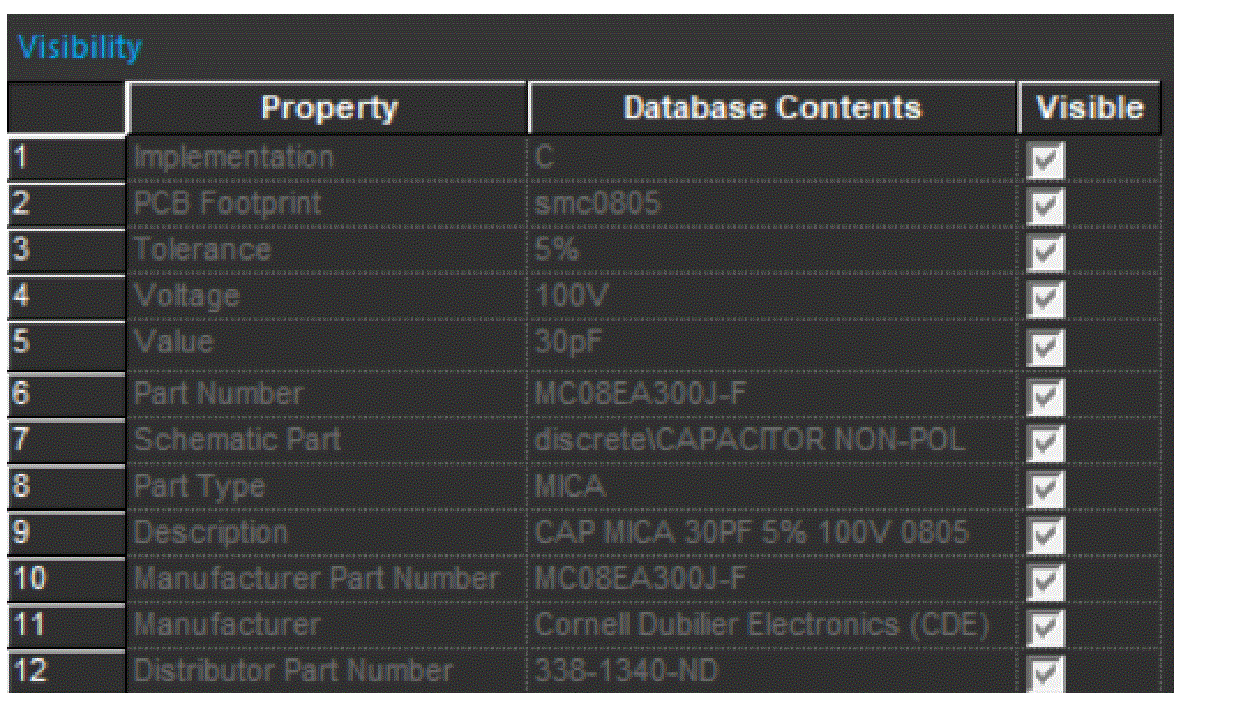Click the Property column header
The height and width of the screenshot is (708, 1259).
(x=328, y=108)
